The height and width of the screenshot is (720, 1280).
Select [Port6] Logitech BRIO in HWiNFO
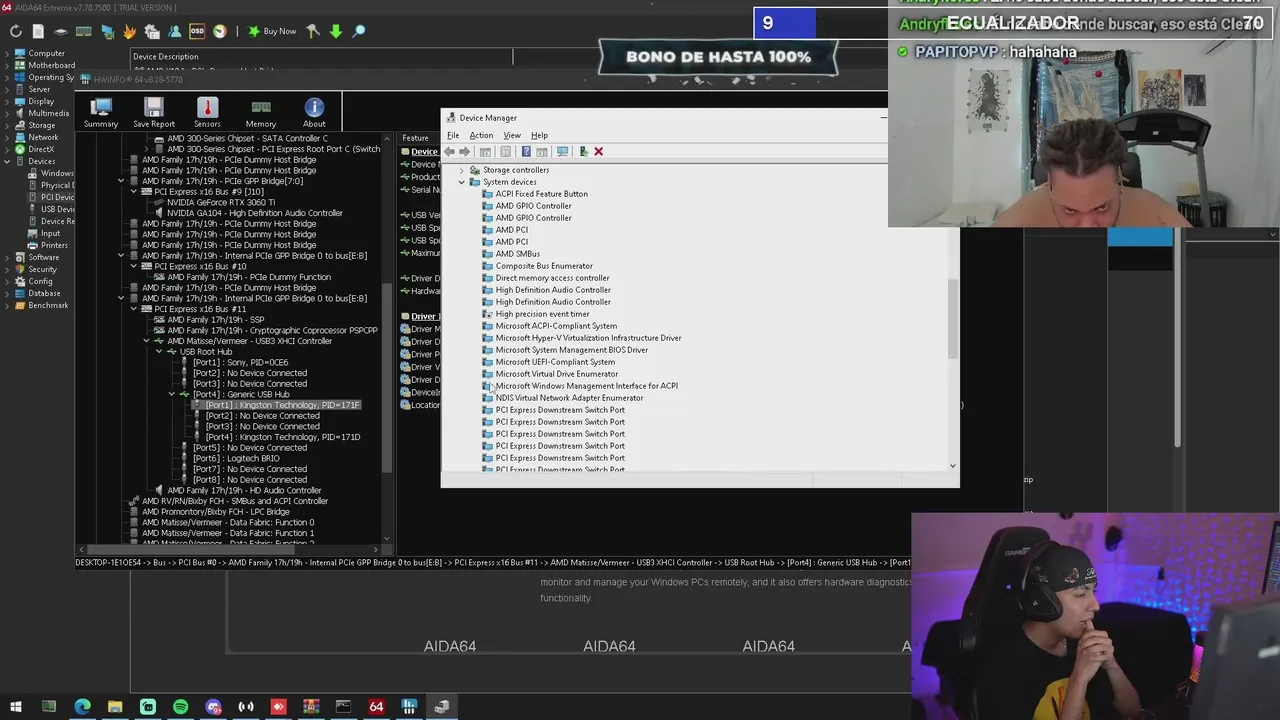236,458
